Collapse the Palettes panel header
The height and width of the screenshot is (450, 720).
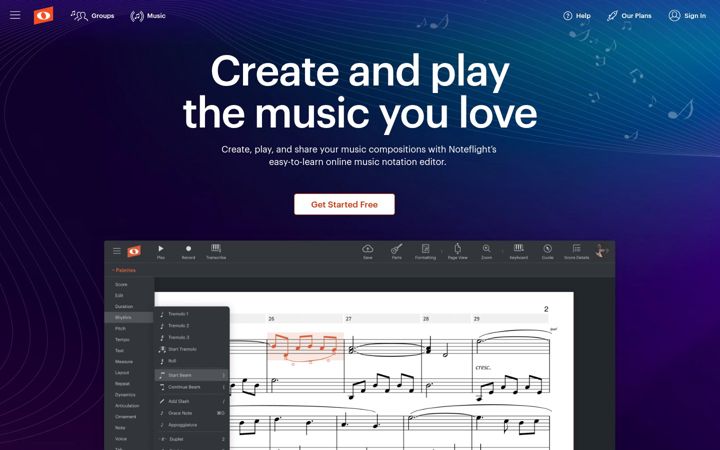click(124, 270)
